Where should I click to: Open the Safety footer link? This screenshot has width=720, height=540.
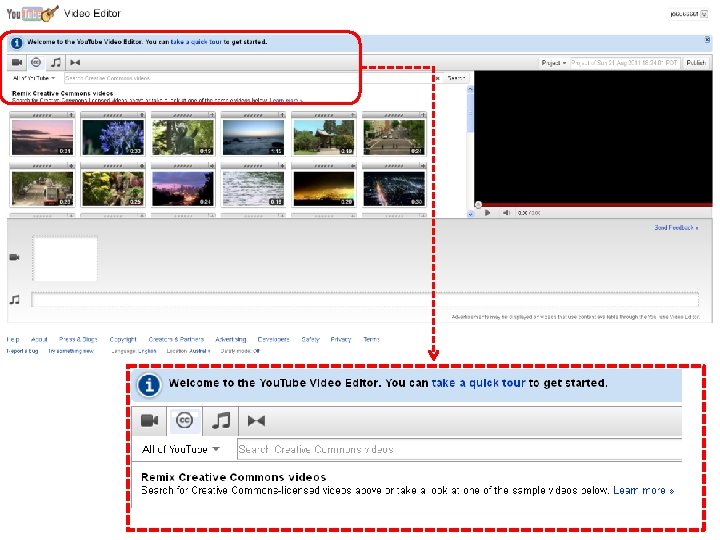coord(310,339)
